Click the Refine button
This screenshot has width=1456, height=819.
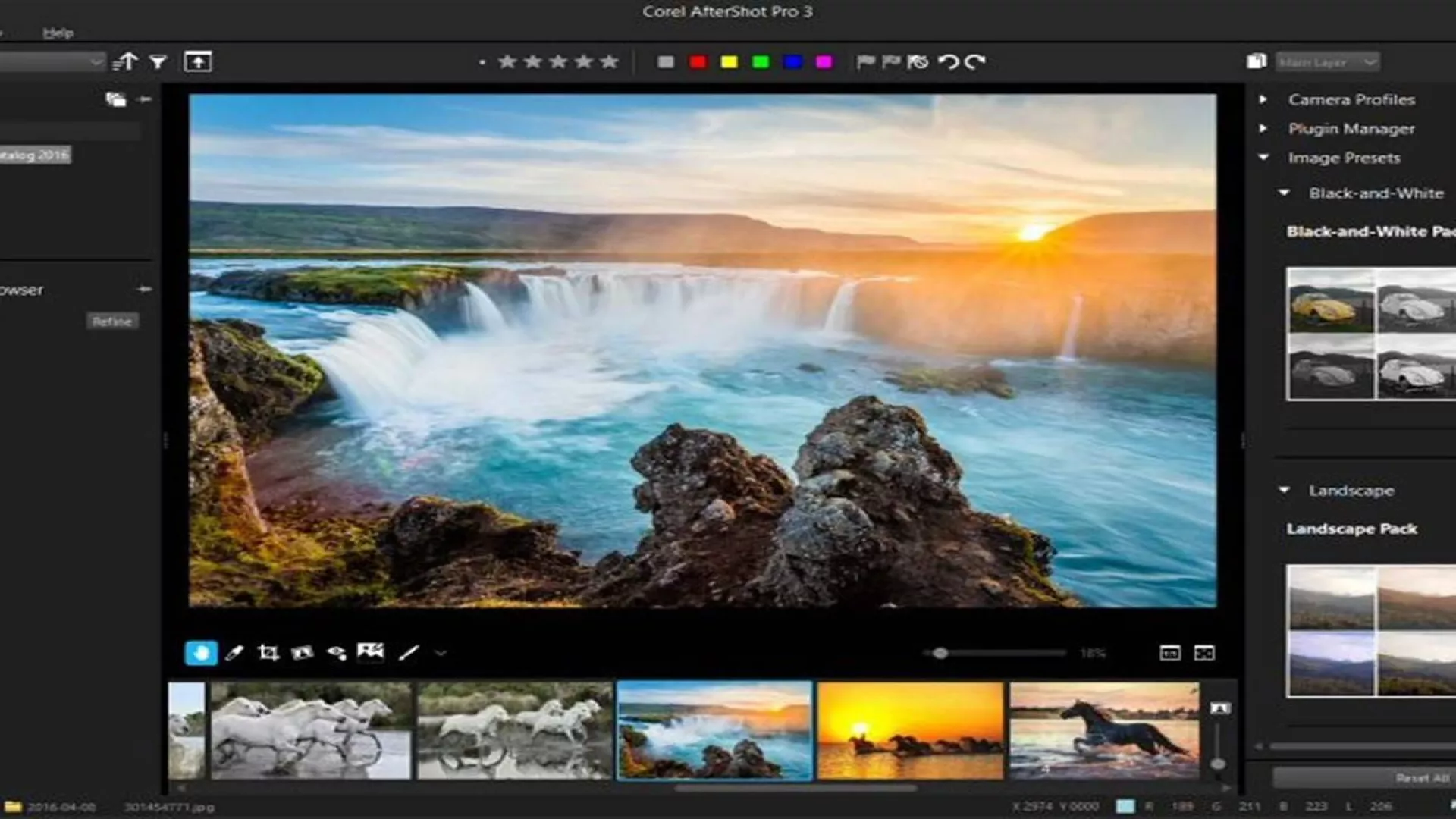[111, 322]
